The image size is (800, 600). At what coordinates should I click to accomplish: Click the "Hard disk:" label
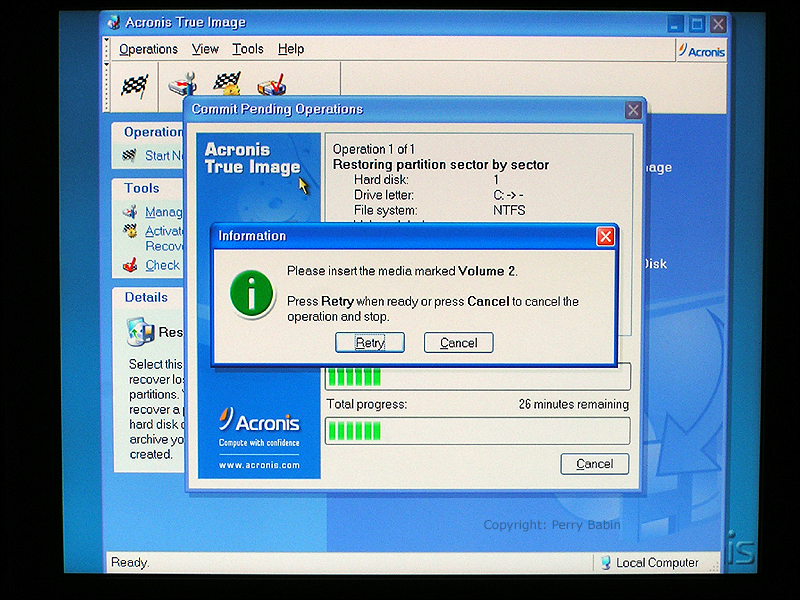coord(381,180)
